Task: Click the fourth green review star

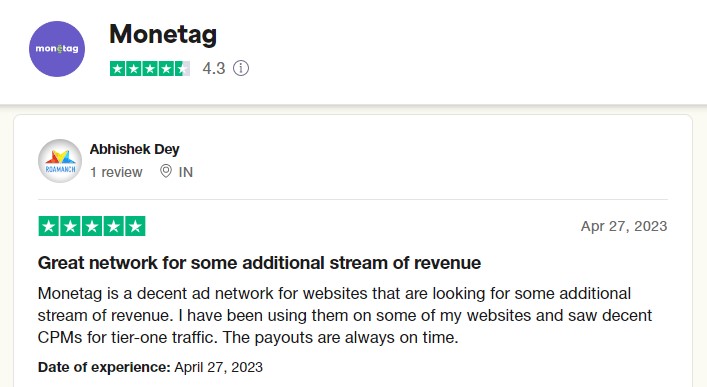Action: (x=114, y=226)
